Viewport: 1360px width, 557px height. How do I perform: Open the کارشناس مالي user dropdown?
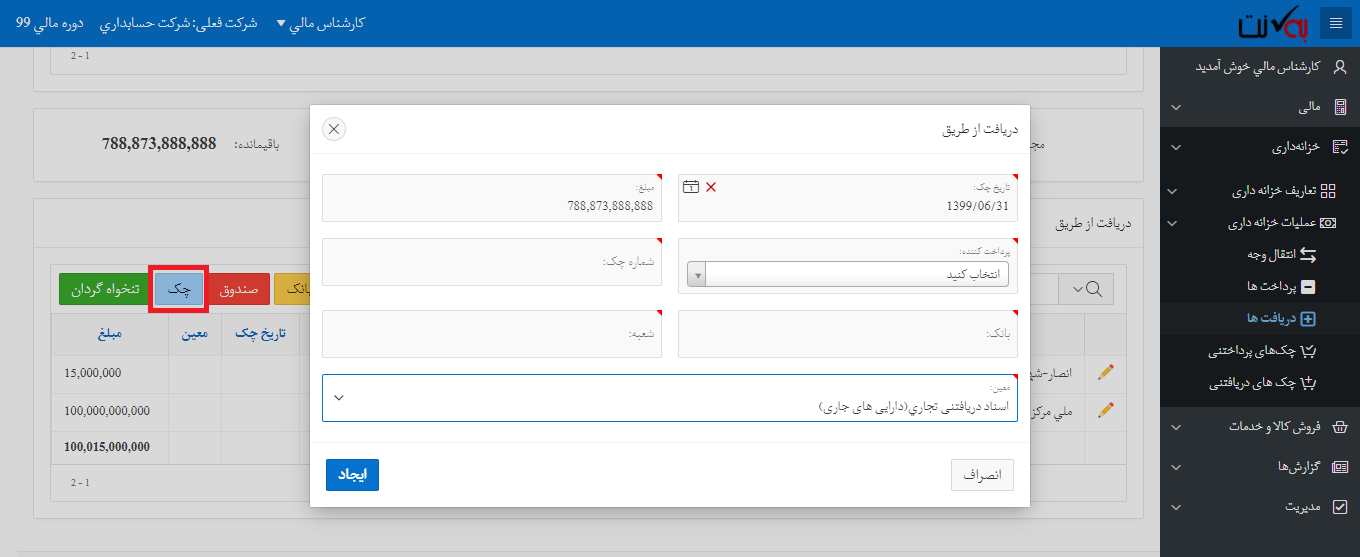coord(320,22)
